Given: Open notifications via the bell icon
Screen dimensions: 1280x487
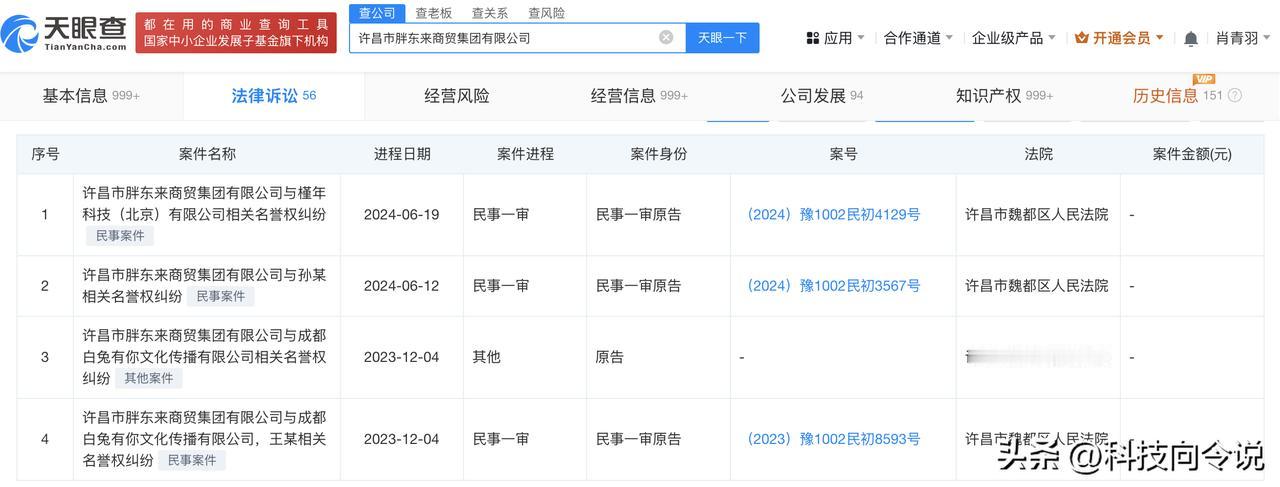Looking at the screenshot, I should [1190, 39].
